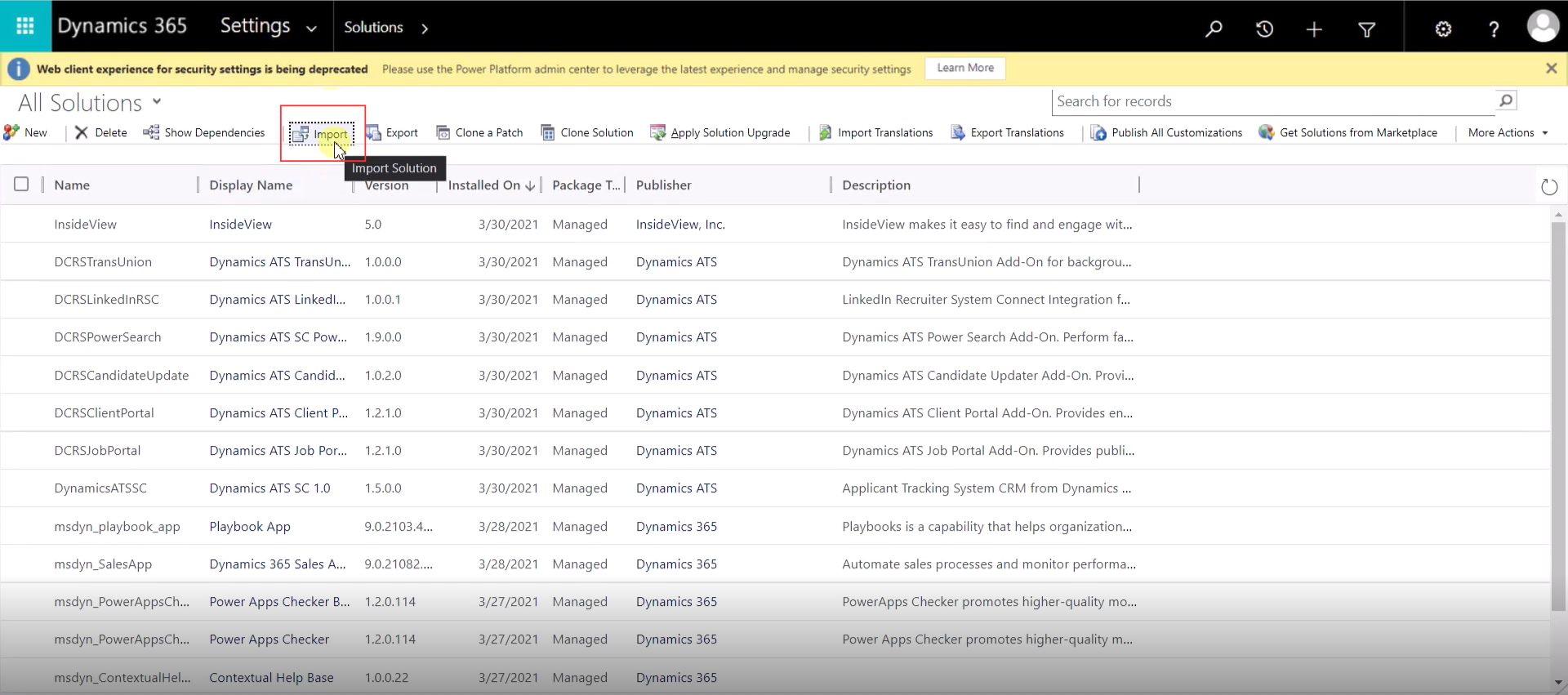This screenshot has height=695, width=1568.
Task: Click the plus quick create icon
Action: [1314, 29]
